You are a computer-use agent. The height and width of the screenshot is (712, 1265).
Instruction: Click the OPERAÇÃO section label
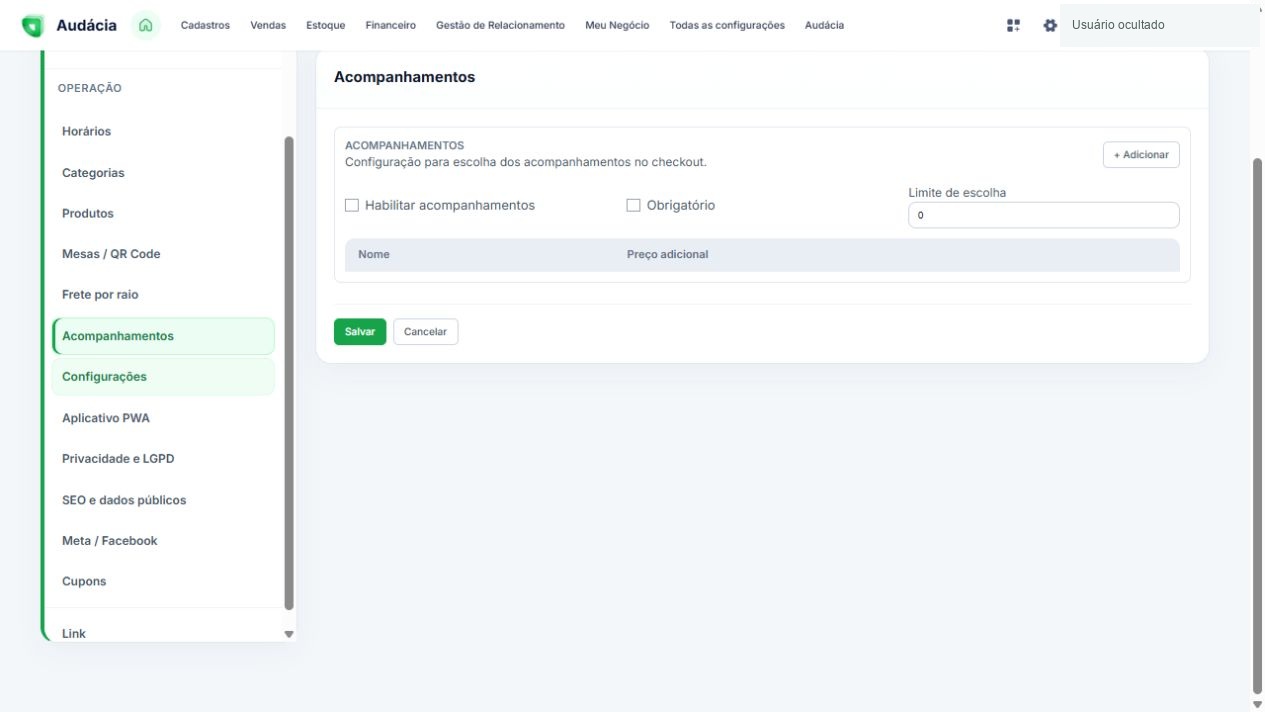click(90, 88)
